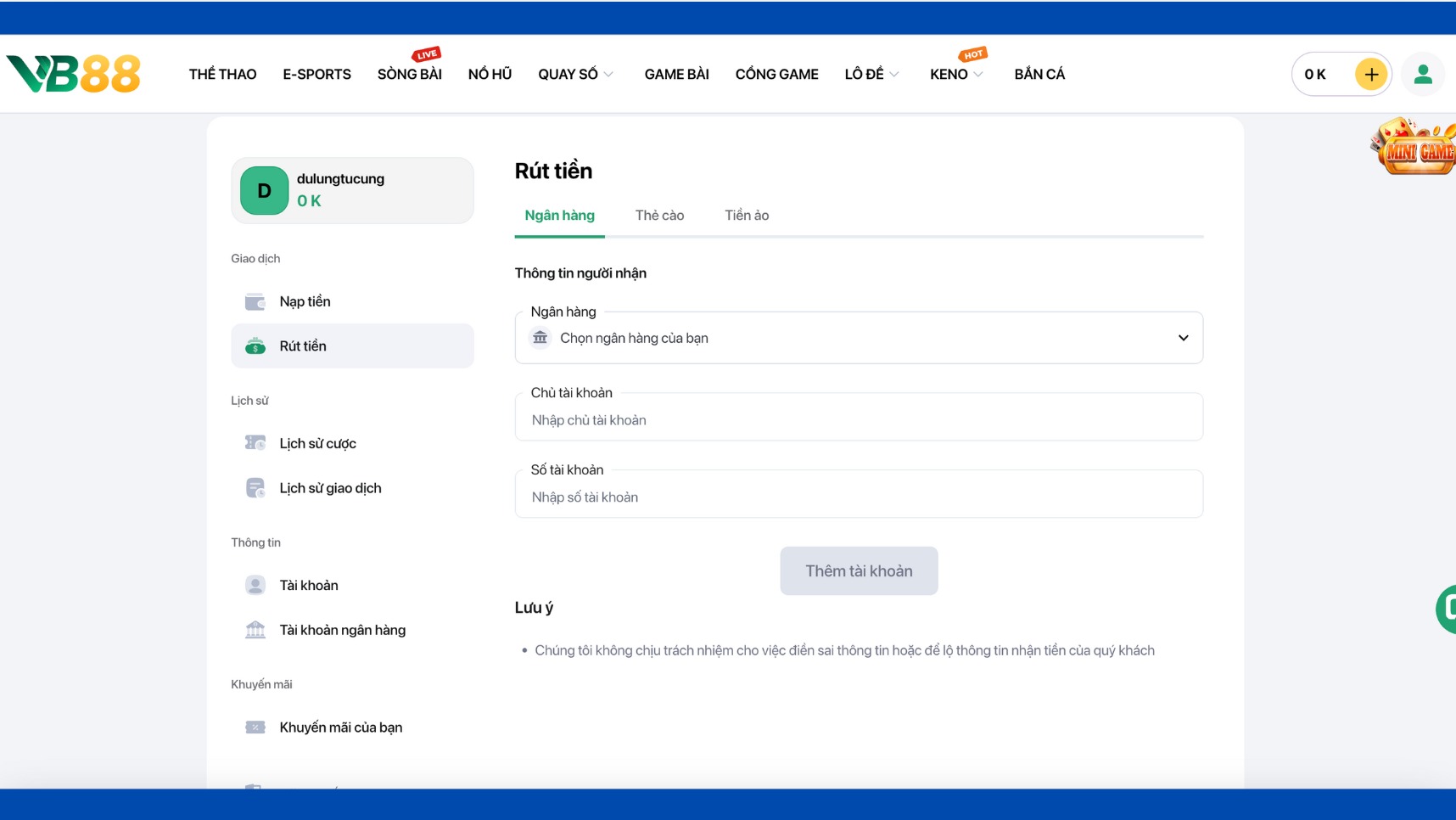Click the Thêm tài khoản button

pos(859,571)
